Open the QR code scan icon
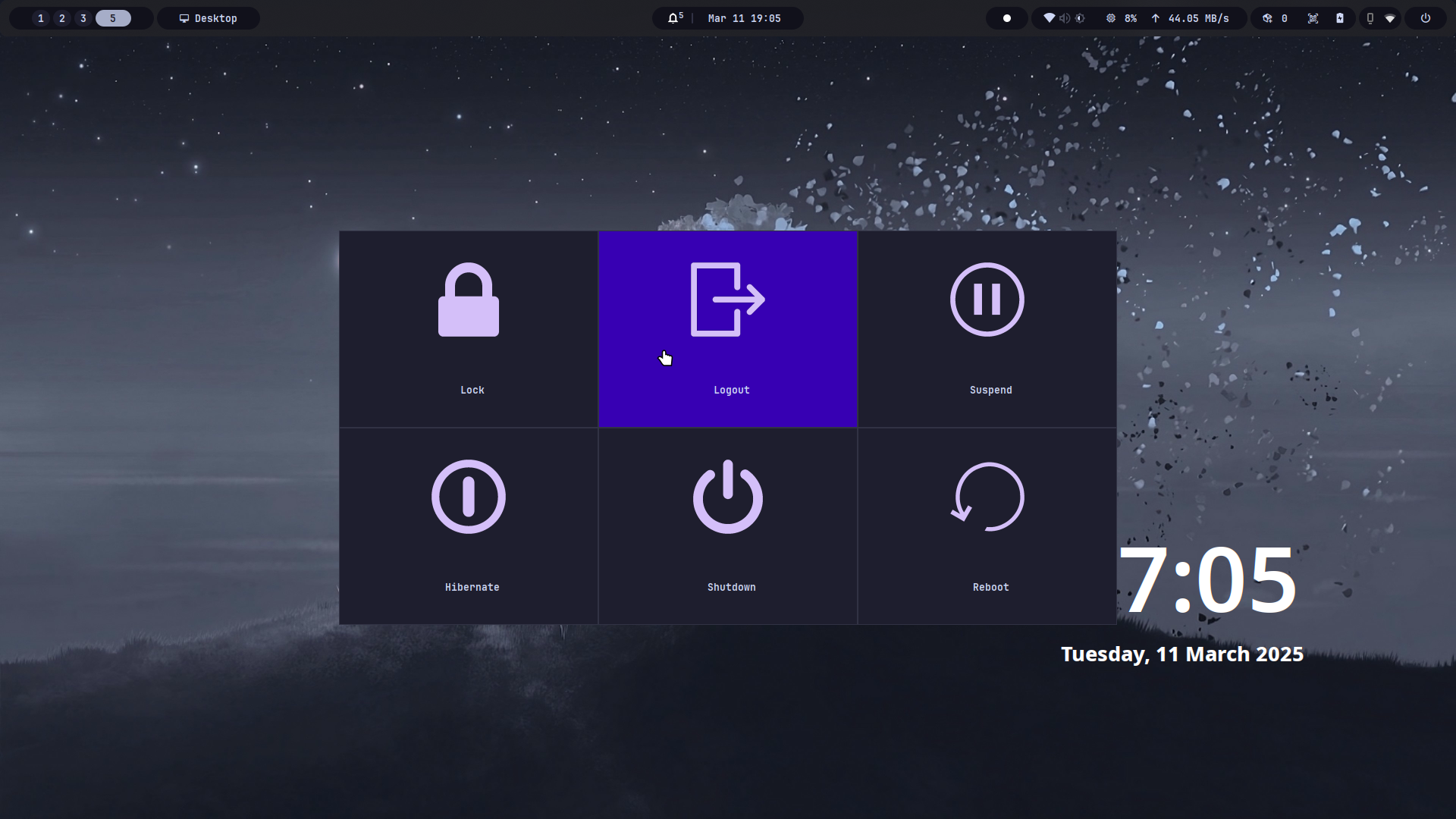The image size is (1456, 819). [x=1313, y=18]
